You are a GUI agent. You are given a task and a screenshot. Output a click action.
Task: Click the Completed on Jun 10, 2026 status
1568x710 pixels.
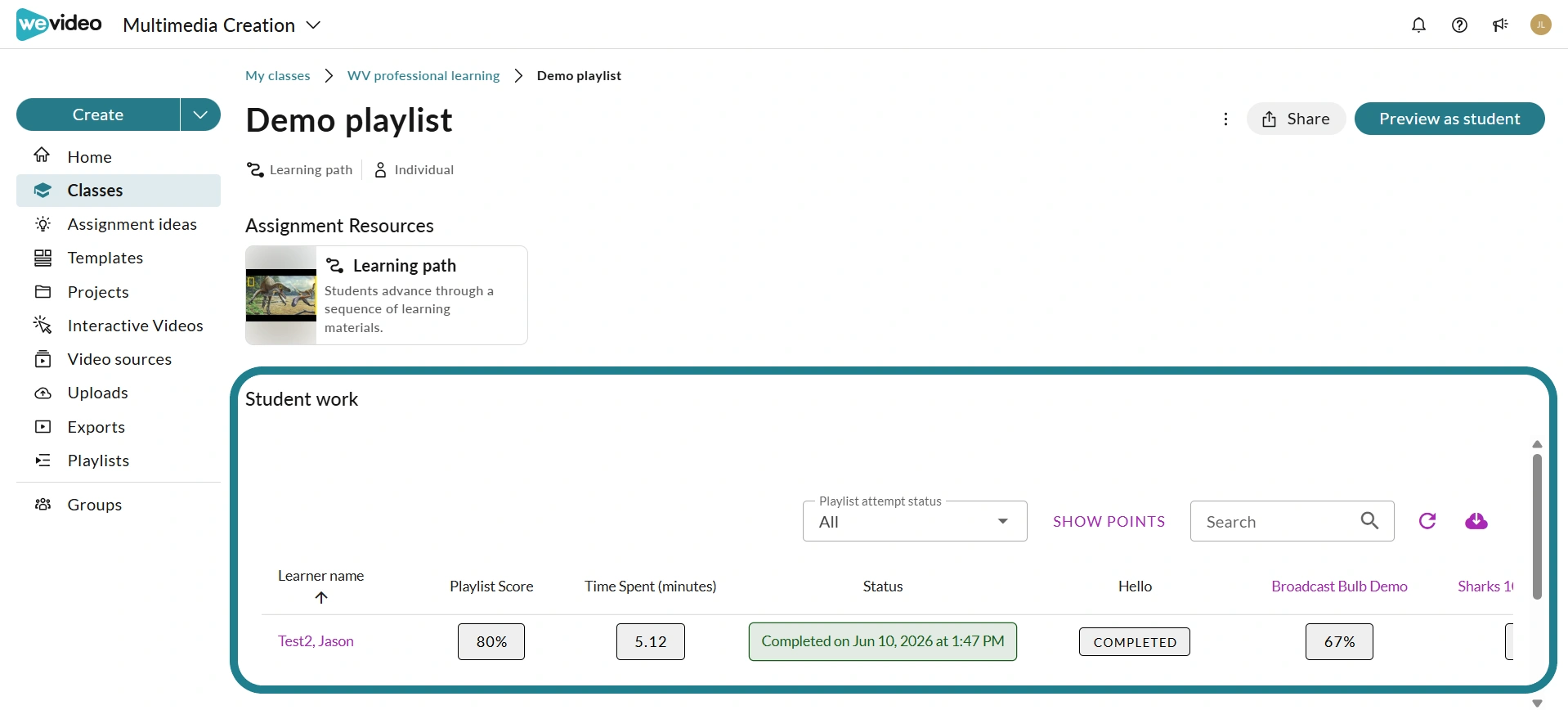[x=883, y=642]
